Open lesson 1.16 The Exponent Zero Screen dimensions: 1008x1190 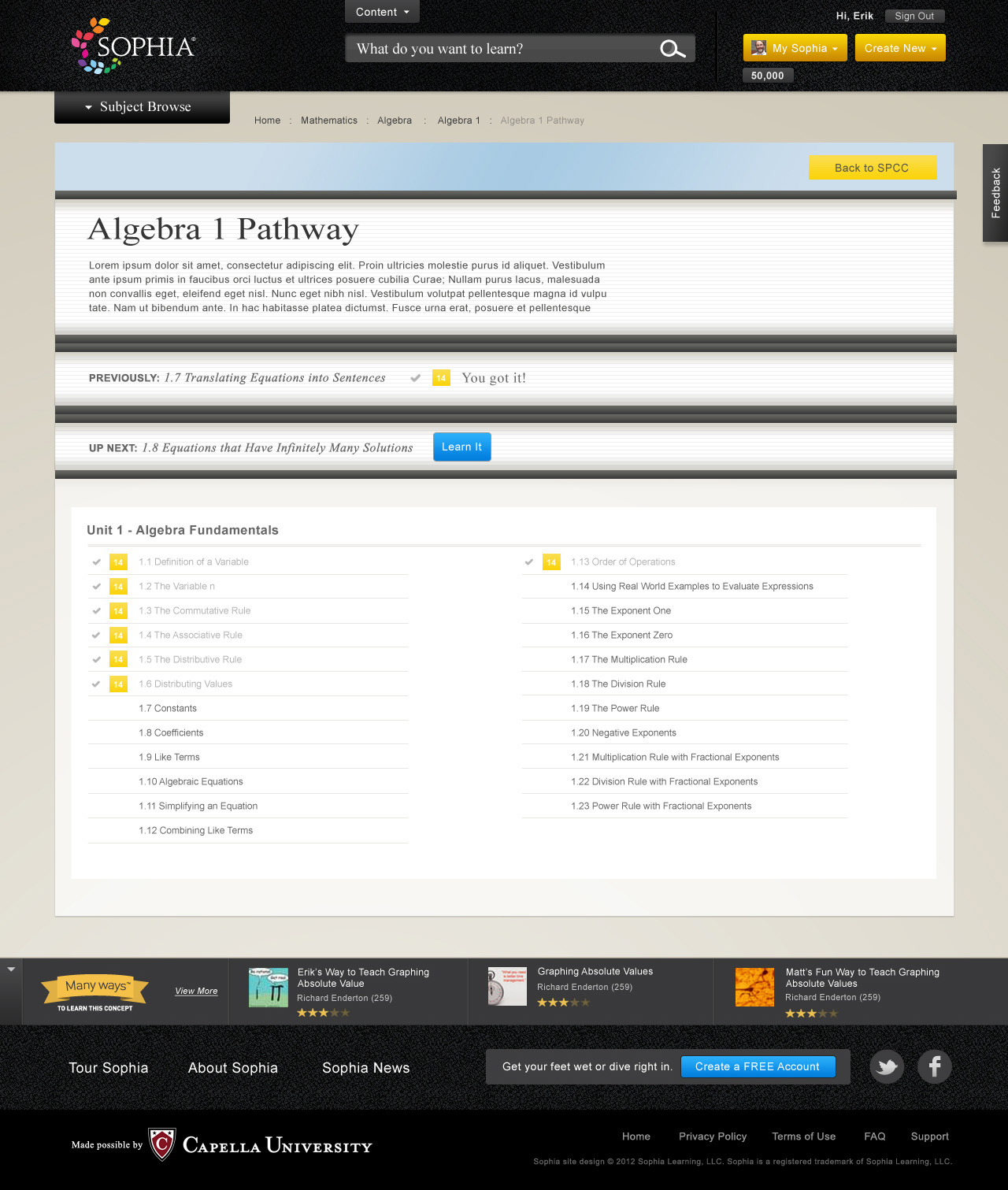coord(622,636)
